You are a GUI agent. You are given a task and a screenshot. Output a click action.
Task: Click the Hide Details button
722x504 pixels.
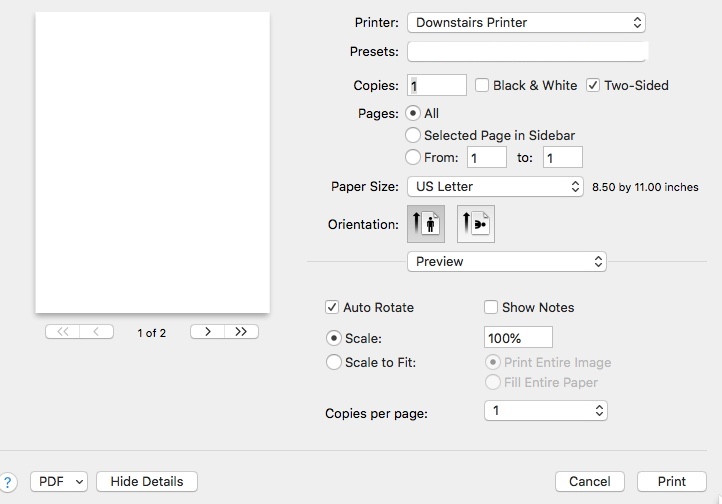147,481
